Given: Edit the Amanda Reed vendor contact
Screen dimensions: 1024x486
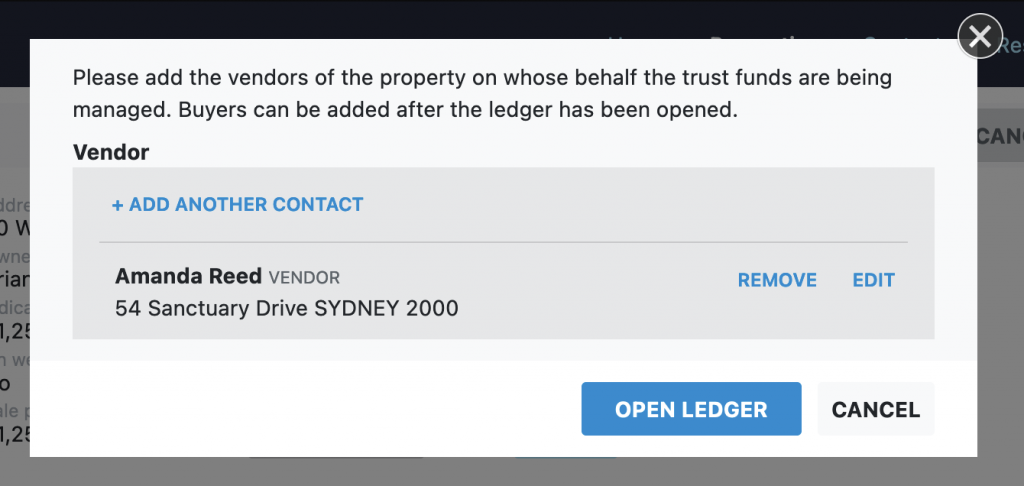Looking at the screenshot, I should pos(873,280).
